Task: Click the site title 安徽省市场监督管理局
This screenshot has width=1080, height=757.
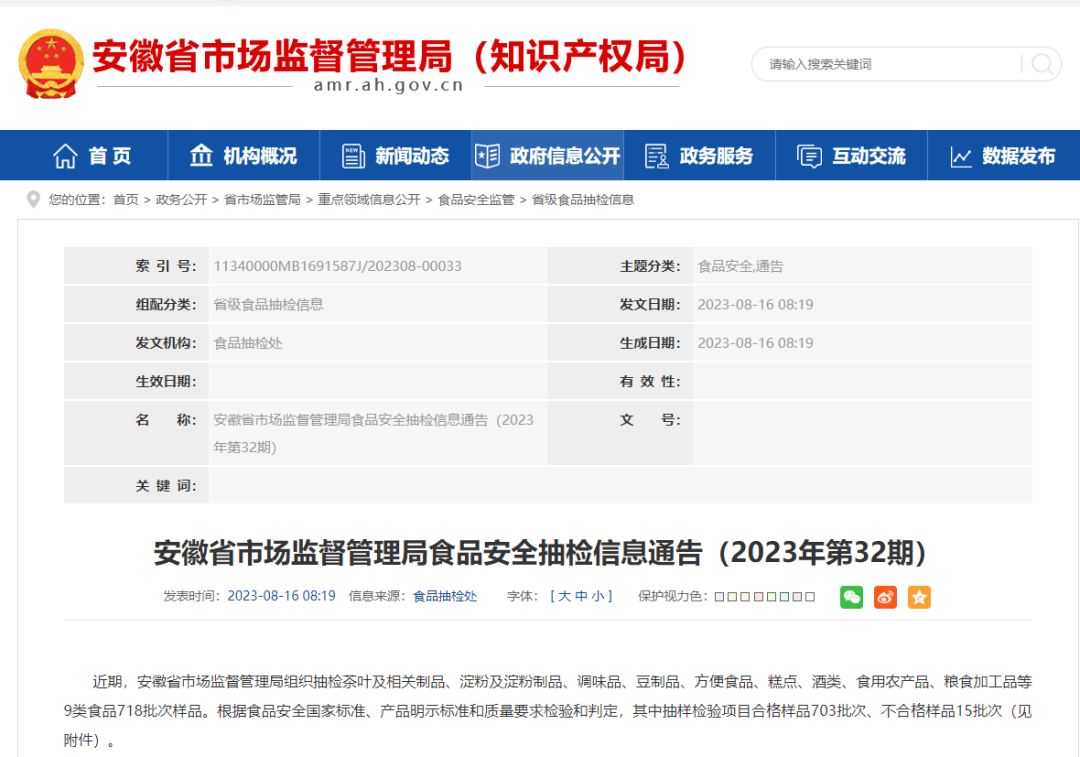Action: coord(272,56)
